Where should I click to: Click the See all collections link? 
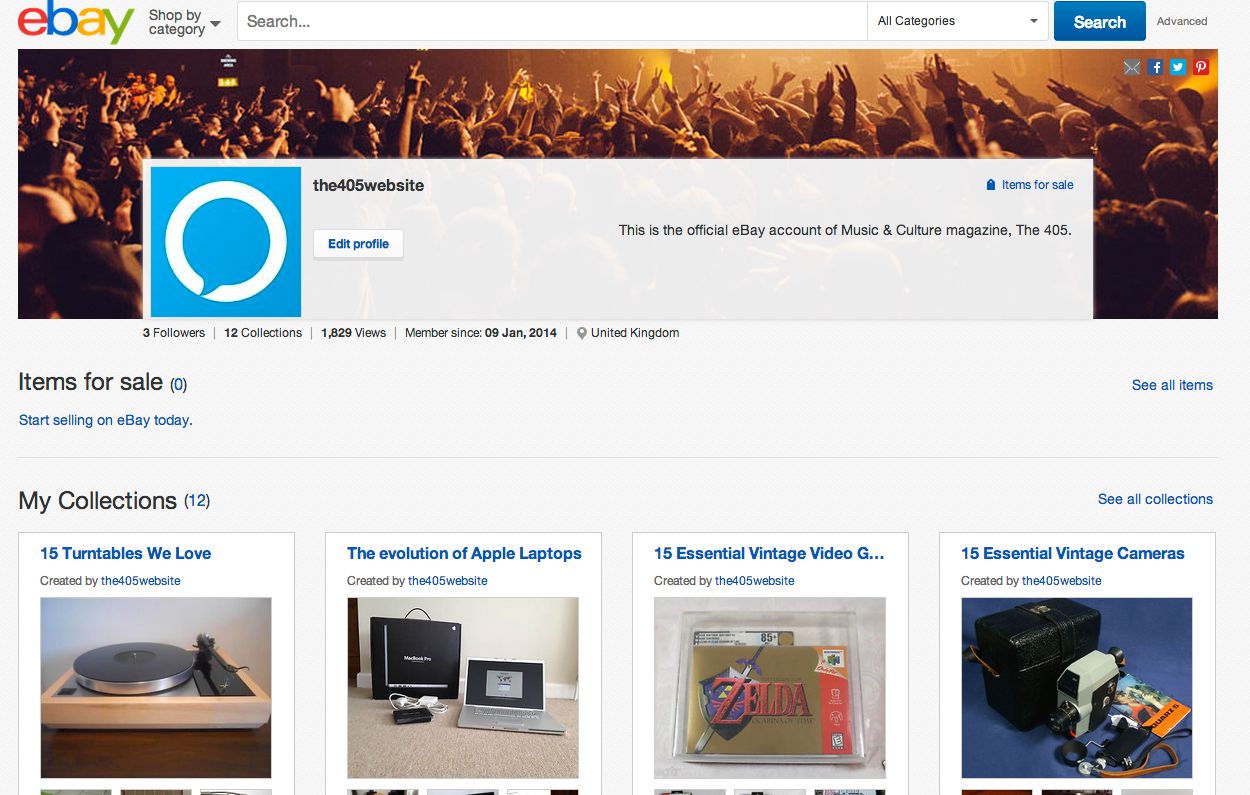coord(1155,499)
